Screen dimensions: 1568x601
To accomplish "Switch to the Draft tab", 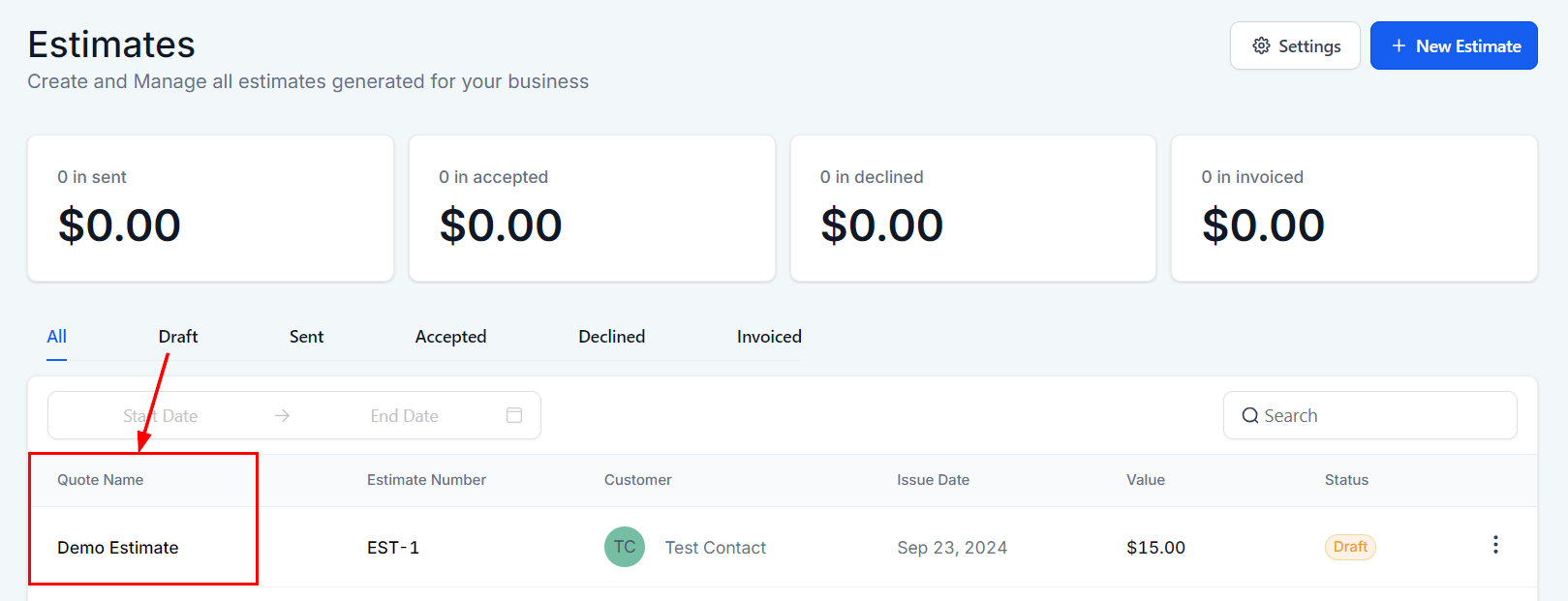I will [178, 337].
